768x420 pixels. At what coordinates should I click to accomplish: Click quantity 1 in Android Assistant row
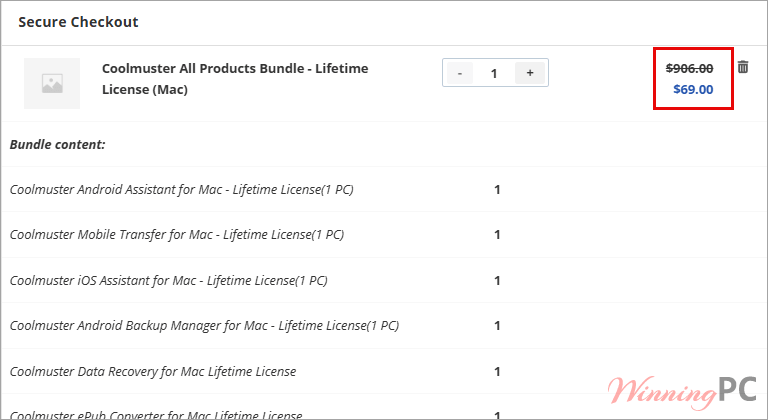click(x=497, y=190)
